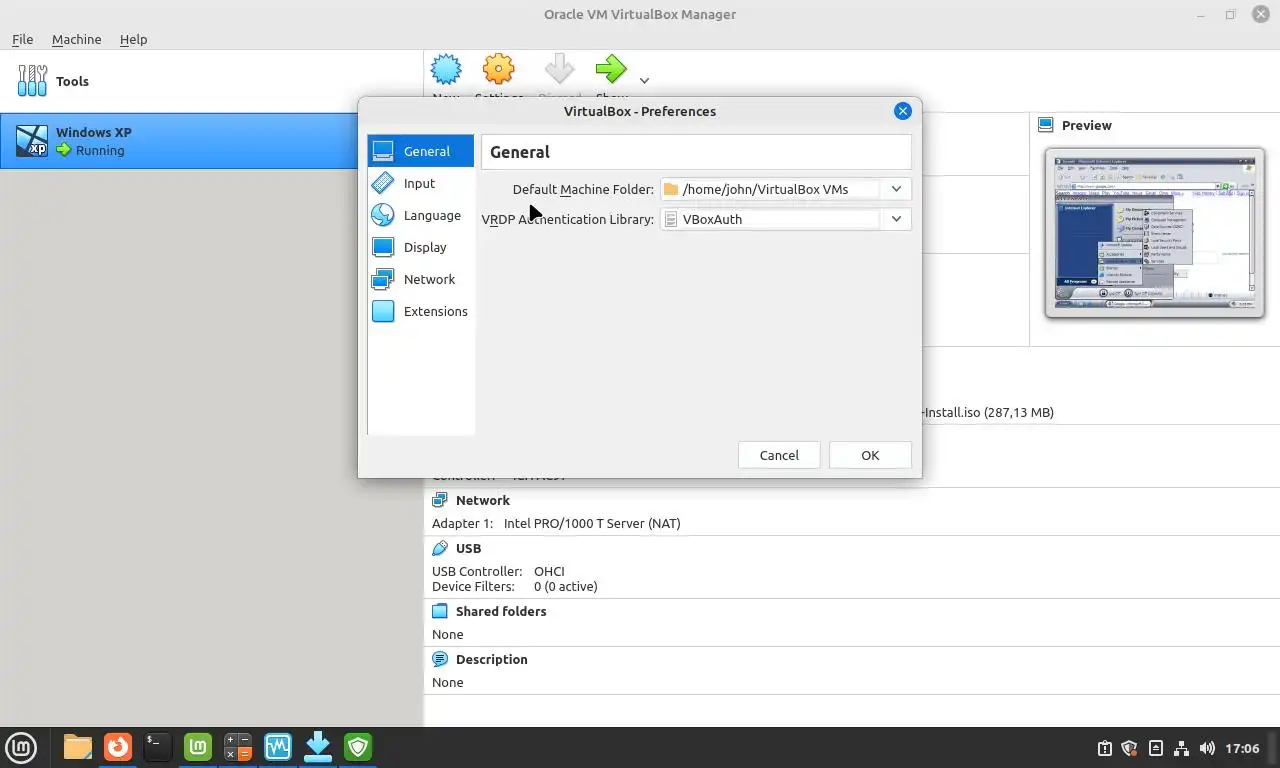Open the File menu
Viewport: 1280px width, 768px height.
(22, 39)
